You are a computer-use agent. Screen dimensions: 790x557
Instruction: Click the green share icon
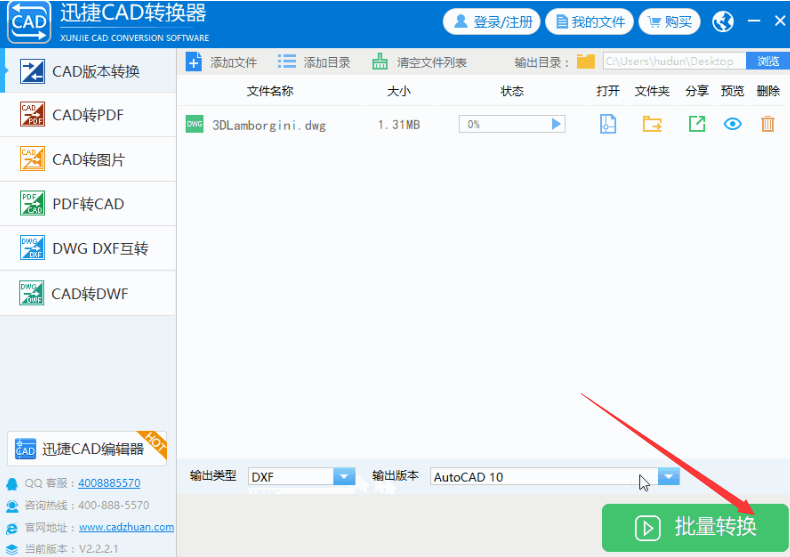(696, 124)
